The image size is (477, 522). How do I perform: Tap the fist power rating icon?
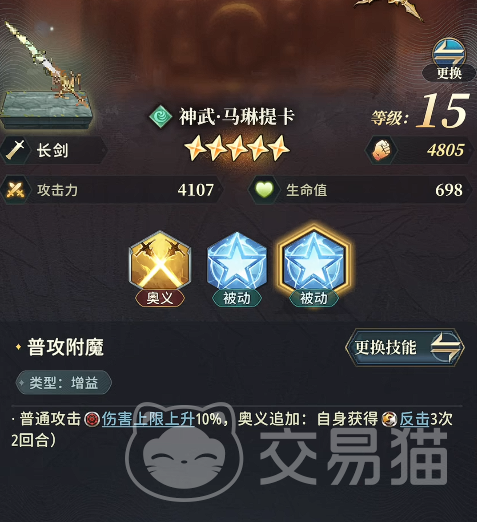(381, 150)
